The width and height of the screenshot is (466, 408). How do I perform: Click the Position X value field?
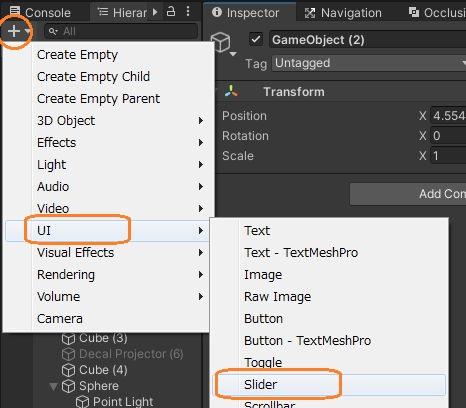click(448, 116)
